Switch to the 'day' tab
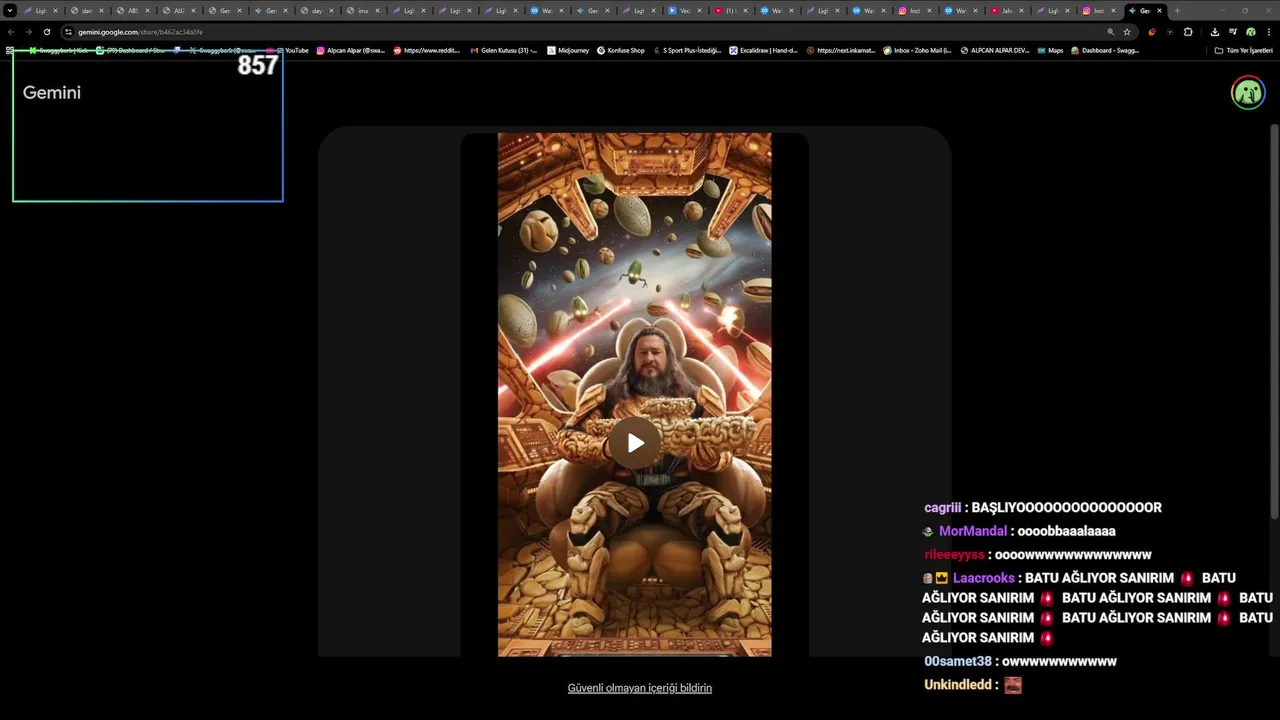1280x720 pixels. coord(316,11)
